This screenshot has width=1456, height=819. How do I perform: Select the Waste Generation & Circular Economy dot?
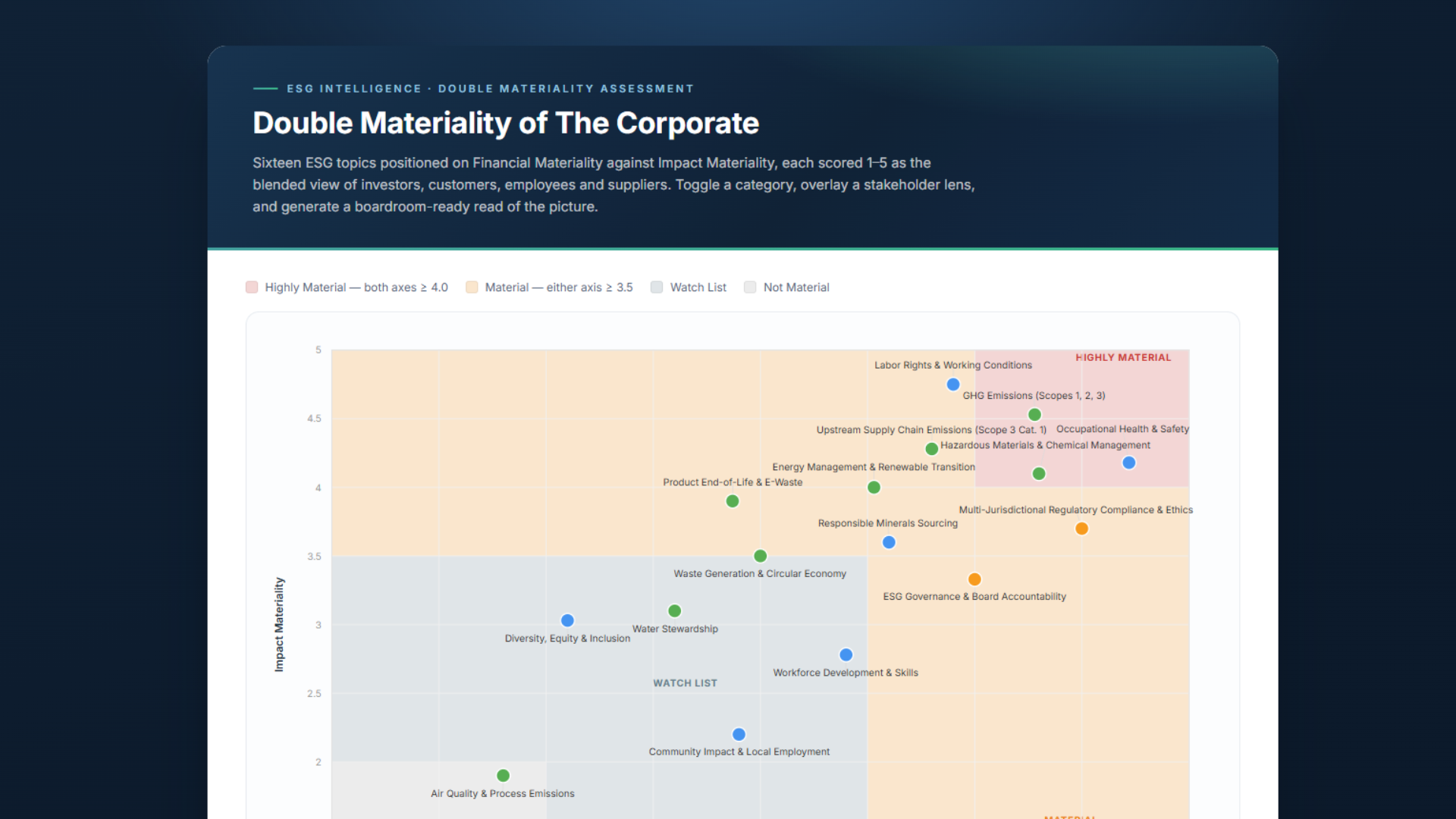[x=761, y=556]
